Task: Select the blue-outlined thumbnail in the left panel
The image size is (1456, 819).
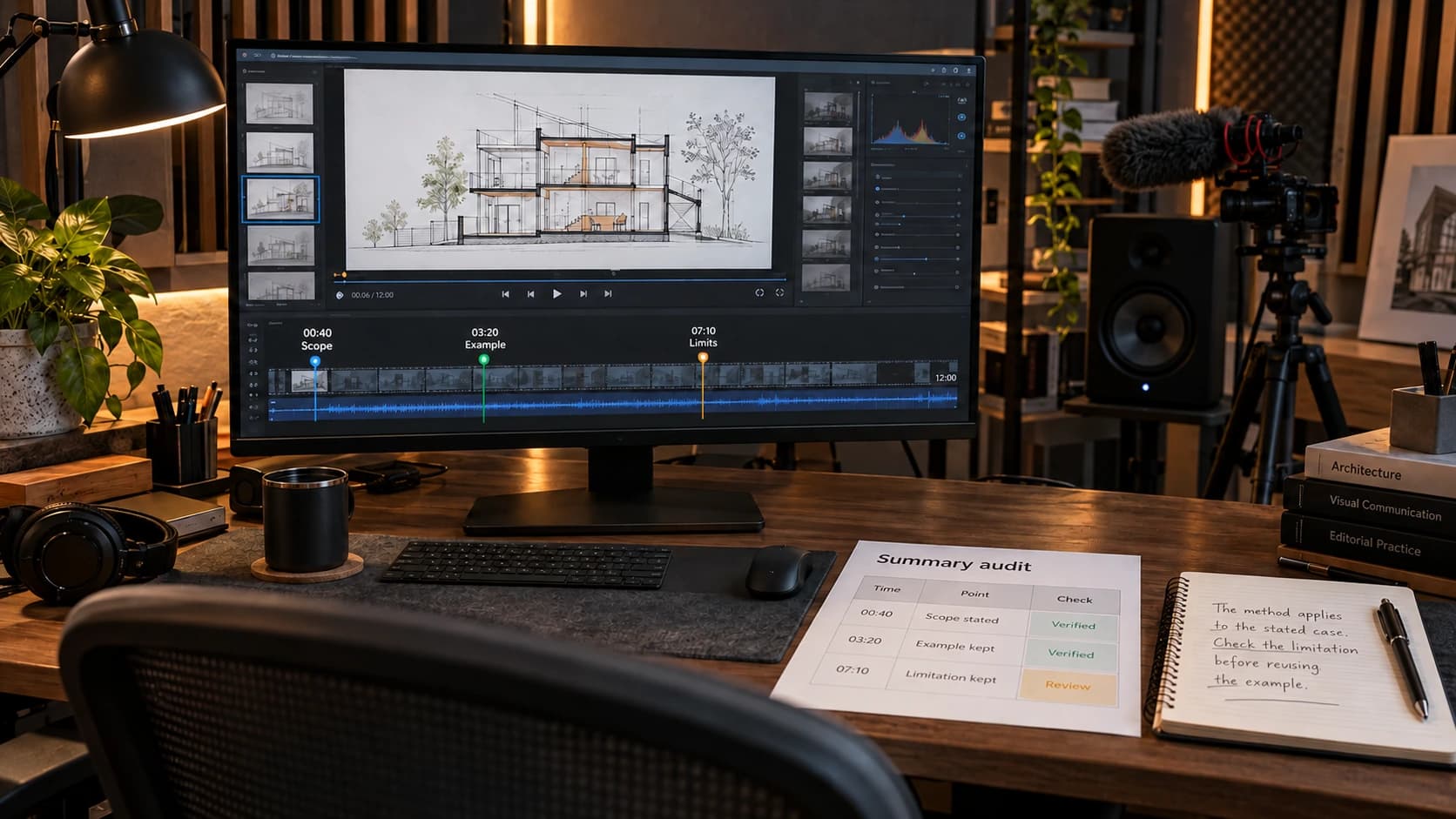Action: [x=280, y=199]
